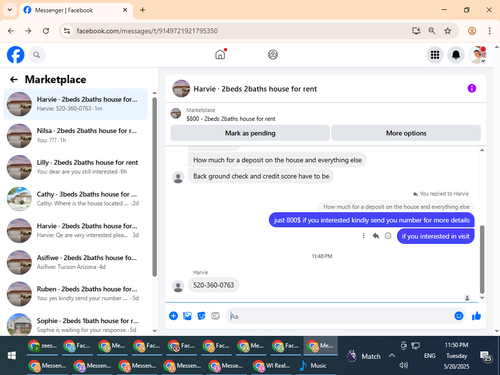The image size is (500, 375).
Task: Open a new browser tab
Action: [x=143, y=10]
